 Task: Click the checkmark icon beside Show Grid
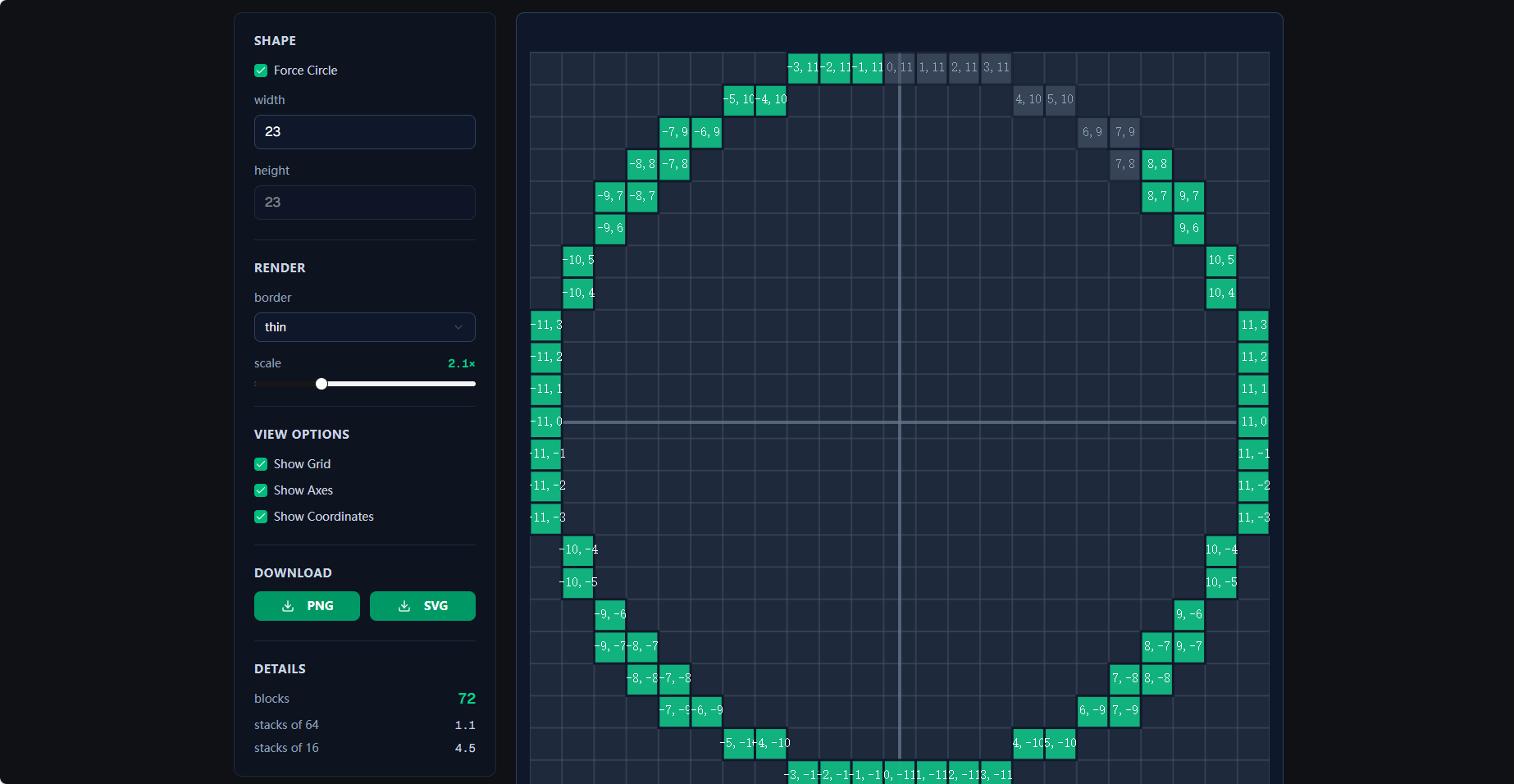click(x=260, y=463)
